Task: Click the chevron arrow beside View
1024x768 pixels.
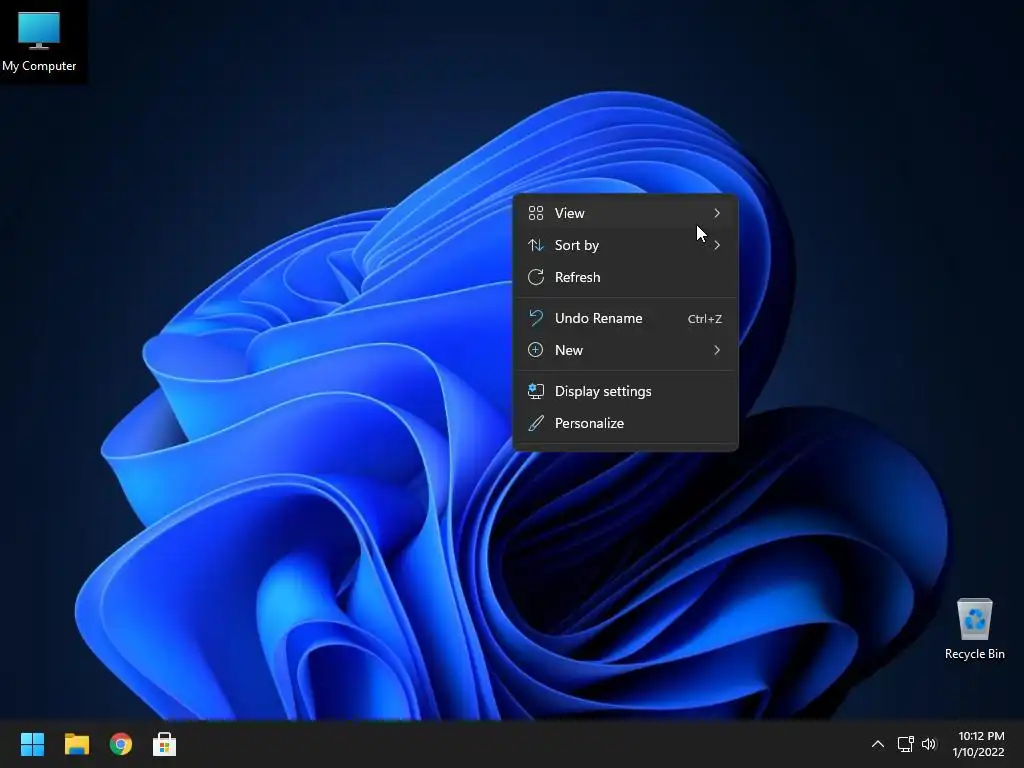Action: pyautogui.click(x=717, y=213)
